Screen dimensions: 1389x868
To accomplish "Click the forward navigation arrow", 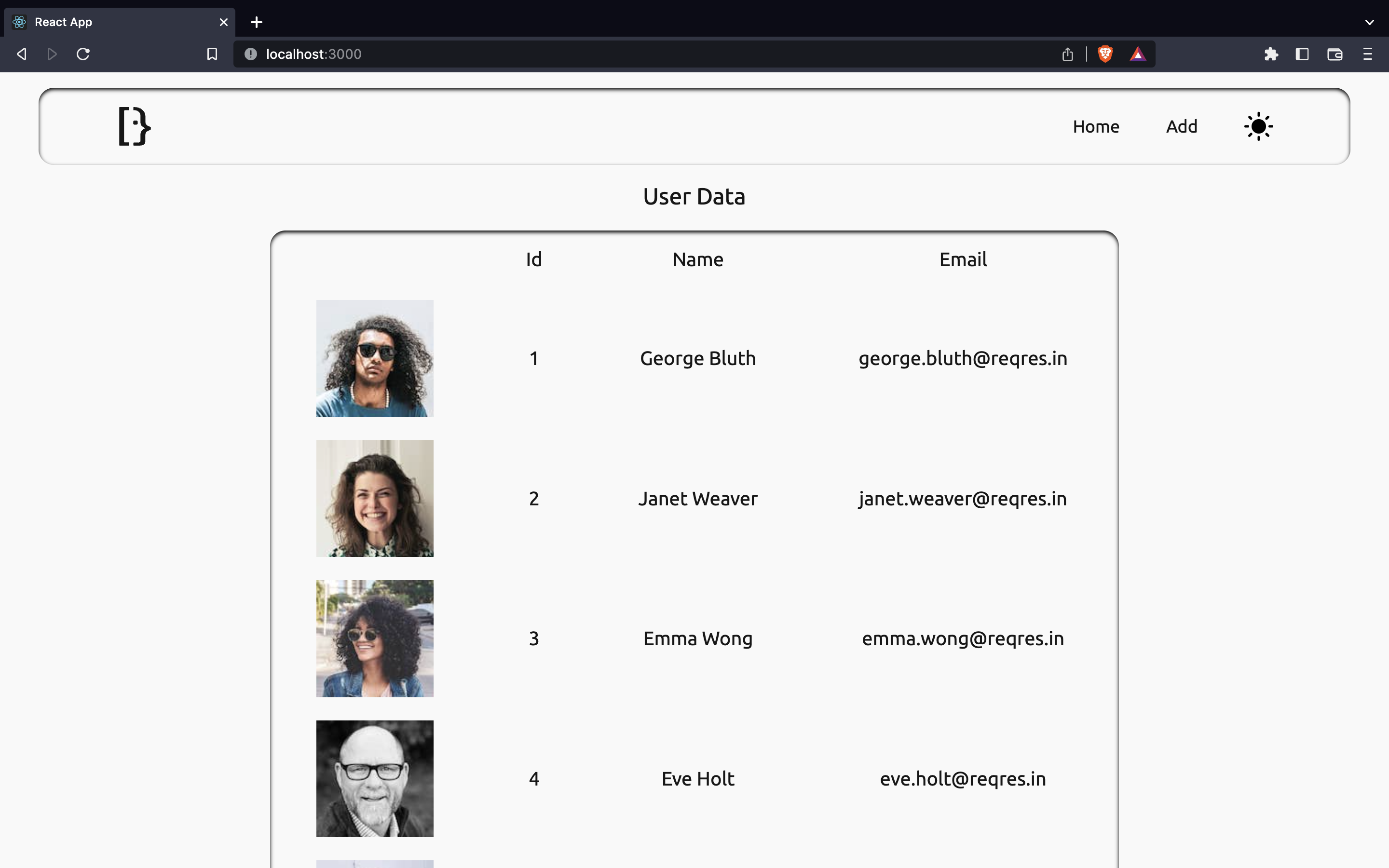I will click(x=52, y=54).
